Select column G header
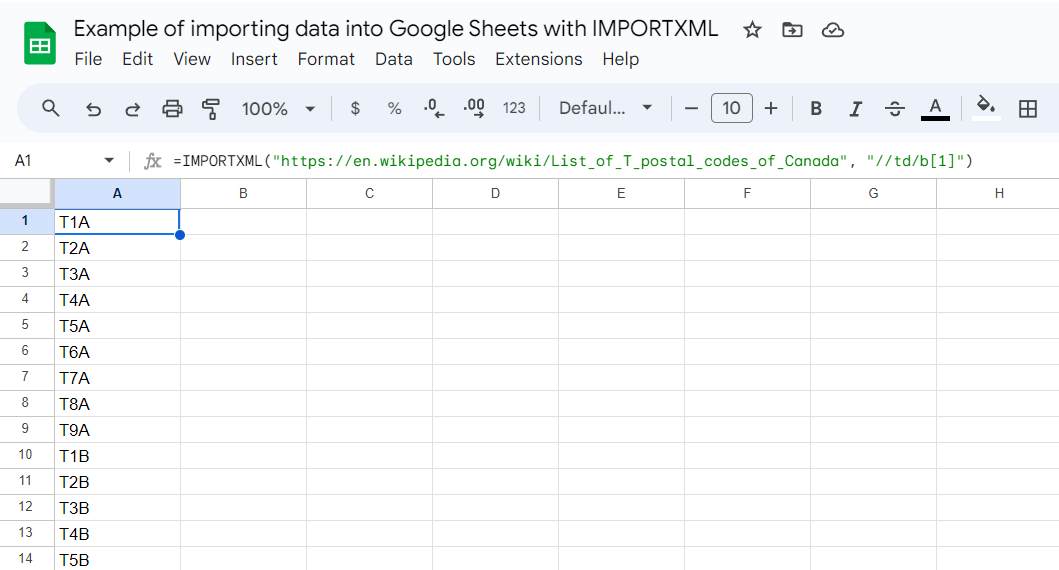 click(x=873, y=194)
